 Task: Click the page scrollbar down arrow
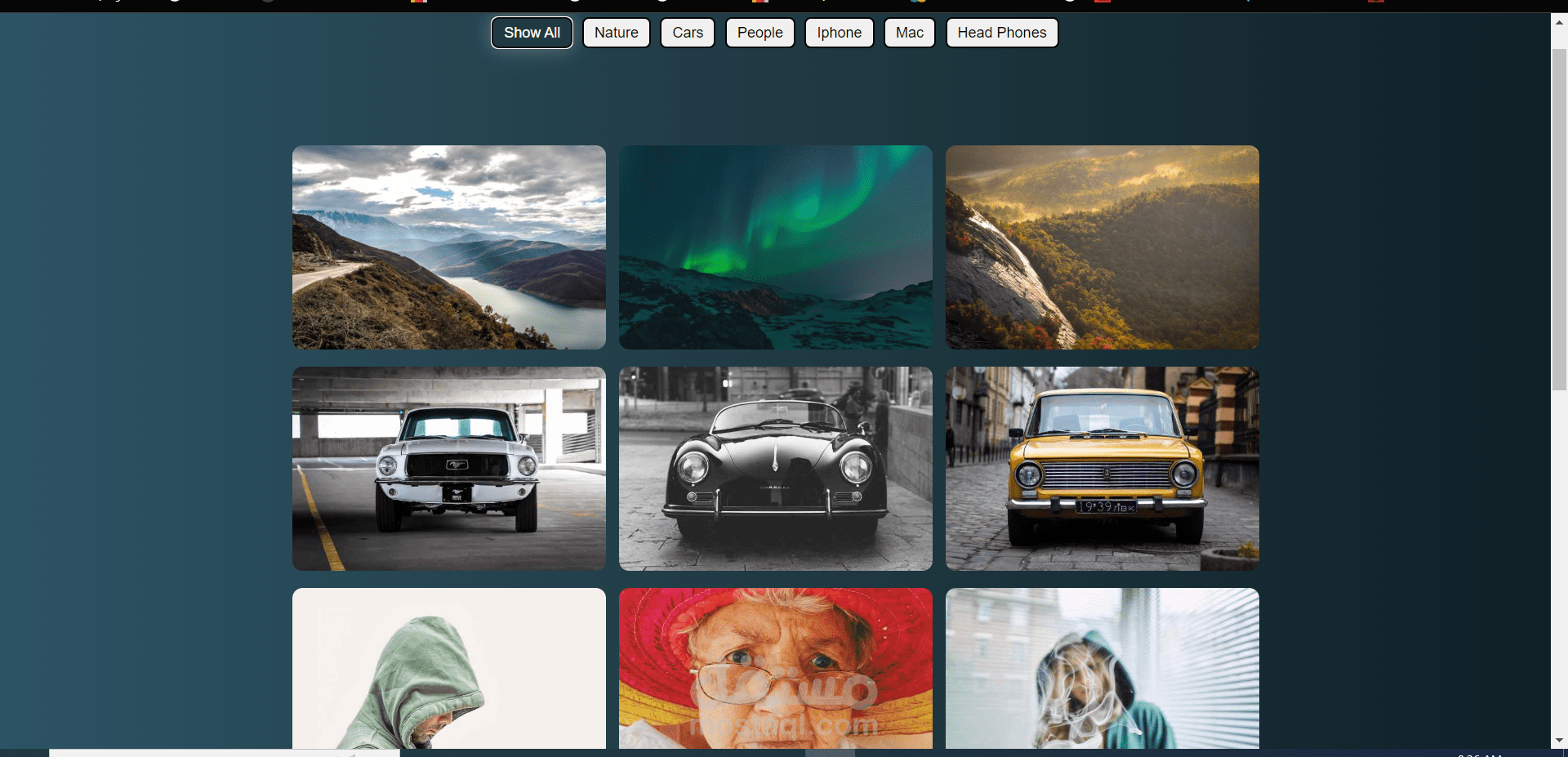pyautogui.click(x=1559, y=740)
